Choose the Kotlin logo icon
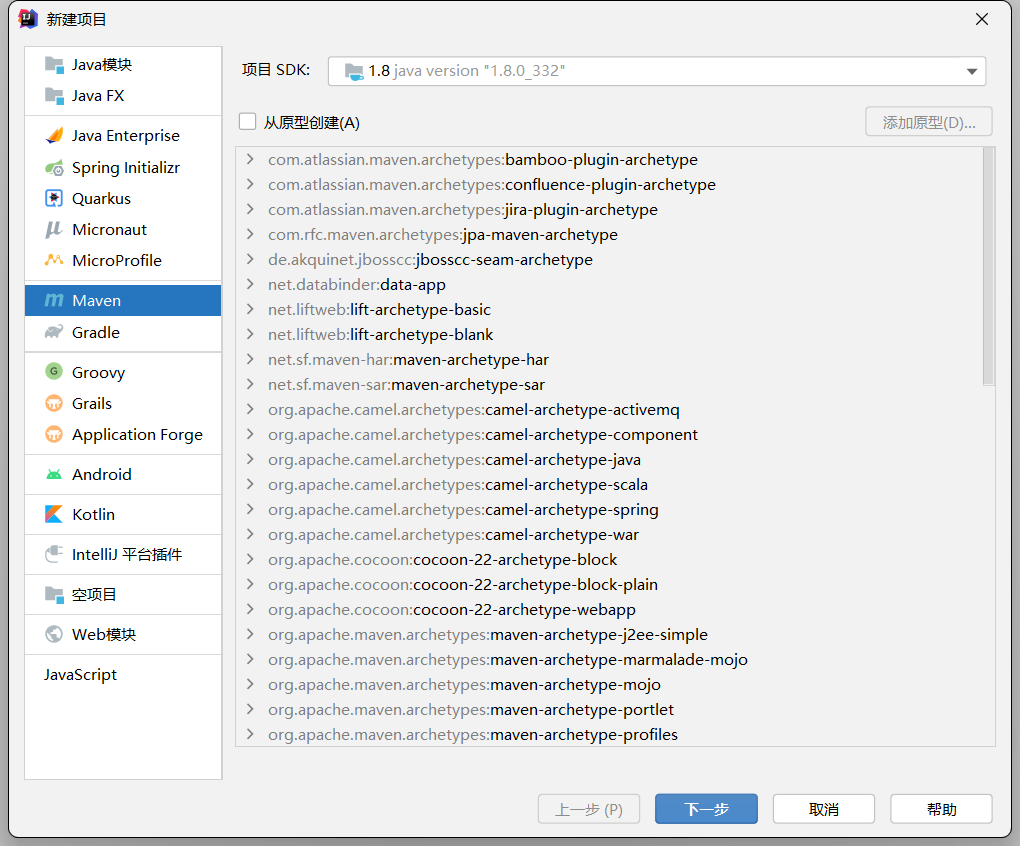This screenshot has height=846, width=1020. [54, 514]
